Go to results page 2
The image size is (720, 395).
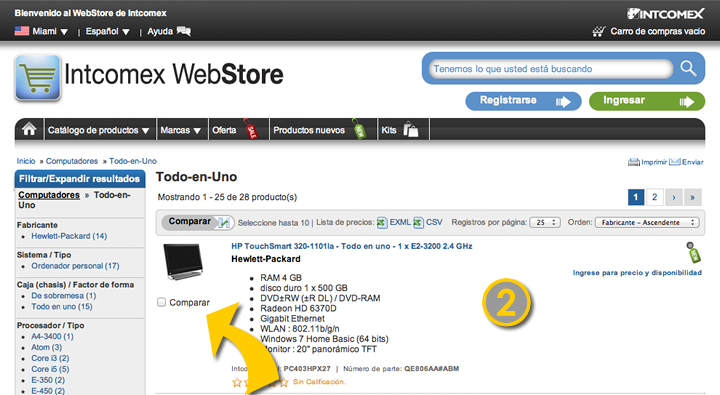point(655,197)
